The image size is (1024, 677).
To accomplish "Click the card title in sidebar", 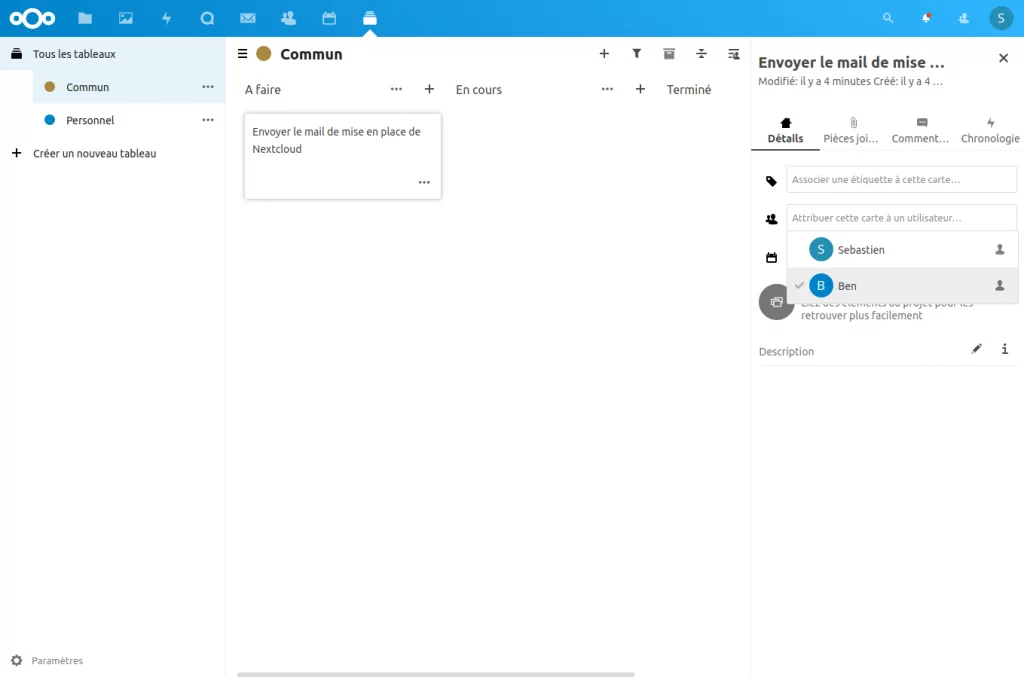I will pos(851,62).
